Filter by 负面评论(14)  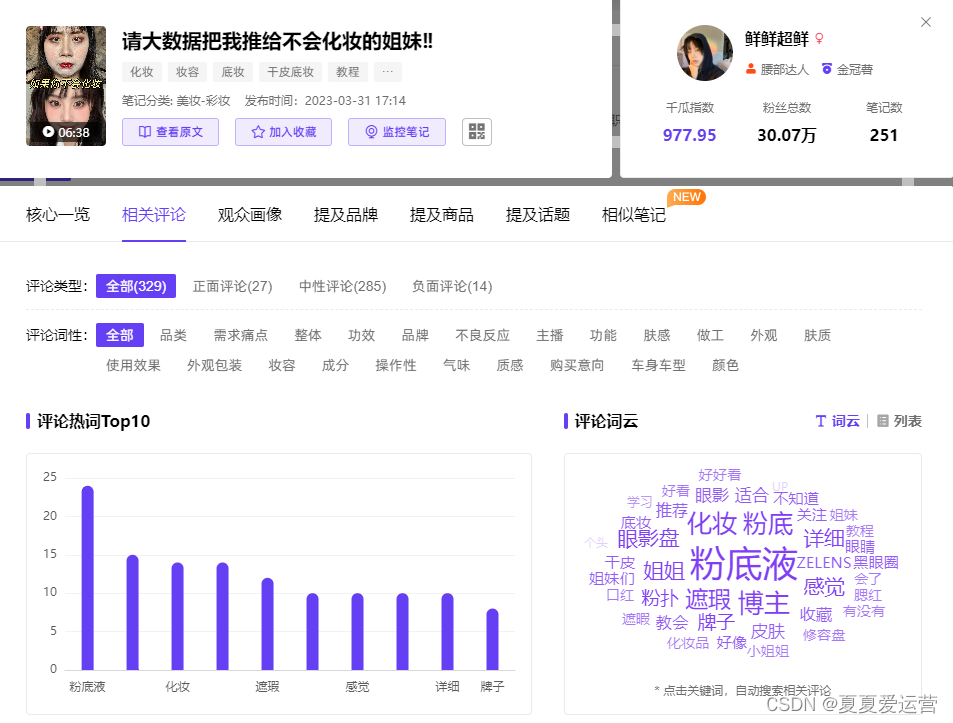(x=452, y=286)
